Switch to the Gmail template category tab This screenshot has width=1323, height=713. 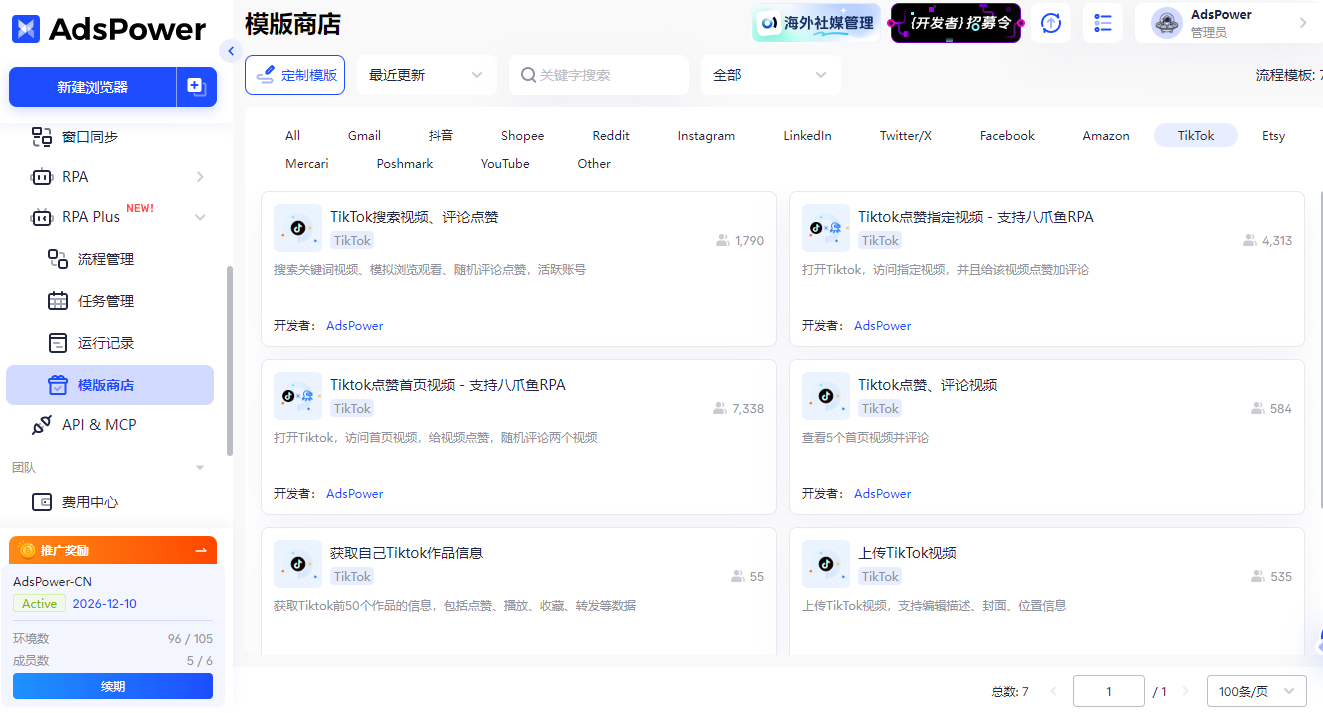pyautogui.click(x=364, y=135)
